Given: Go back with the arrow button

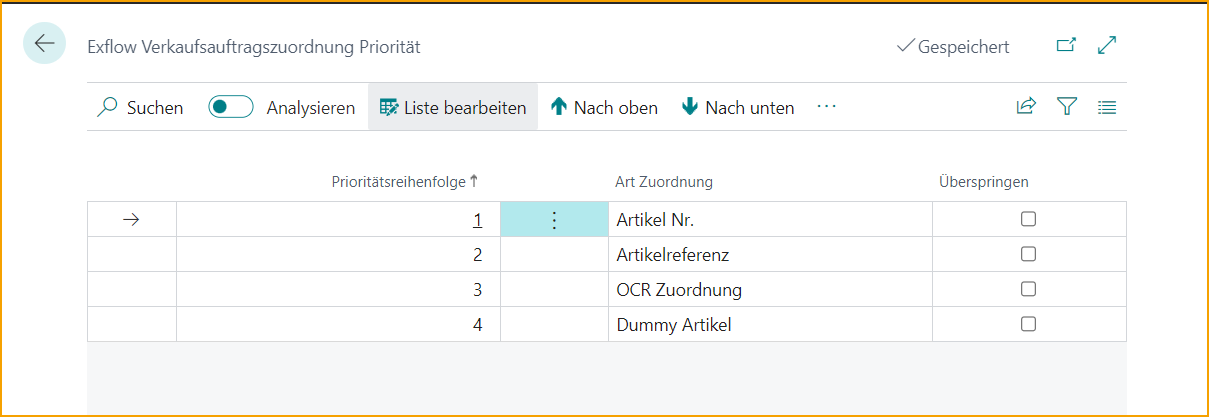Looking at the screenshot, I should (44, 45).
